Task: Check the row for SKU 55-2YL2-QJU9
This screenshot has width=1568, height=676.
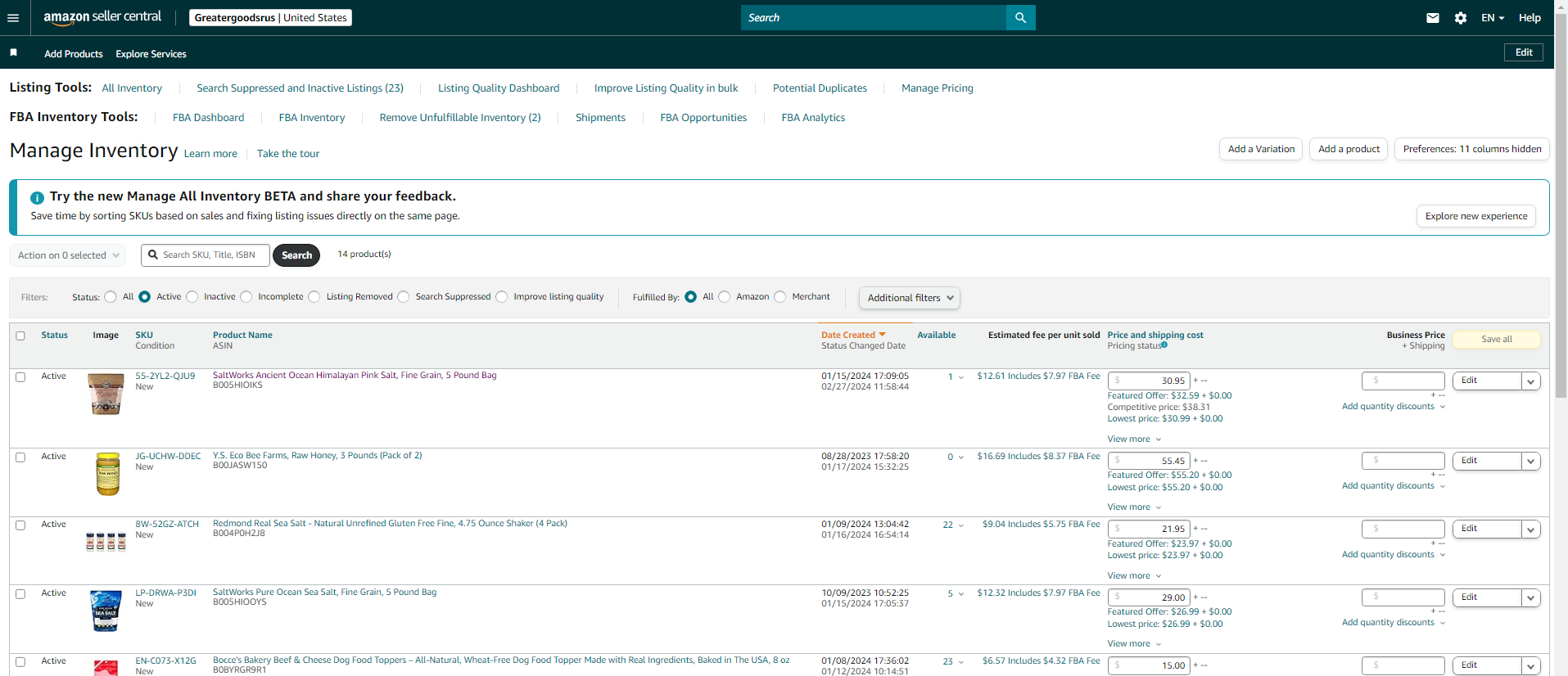Action: (x=20, y=377)
